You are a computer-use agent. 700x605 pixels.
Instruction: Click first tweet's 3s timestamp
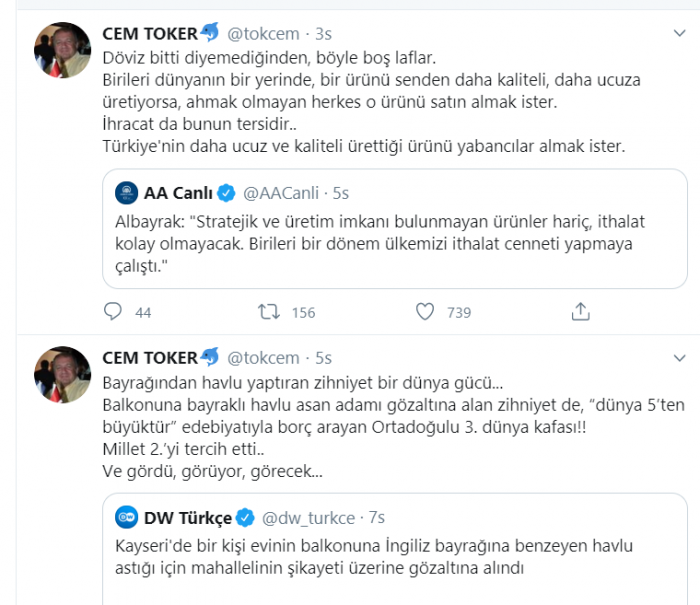pyautogui.click(x=322, y=34)
